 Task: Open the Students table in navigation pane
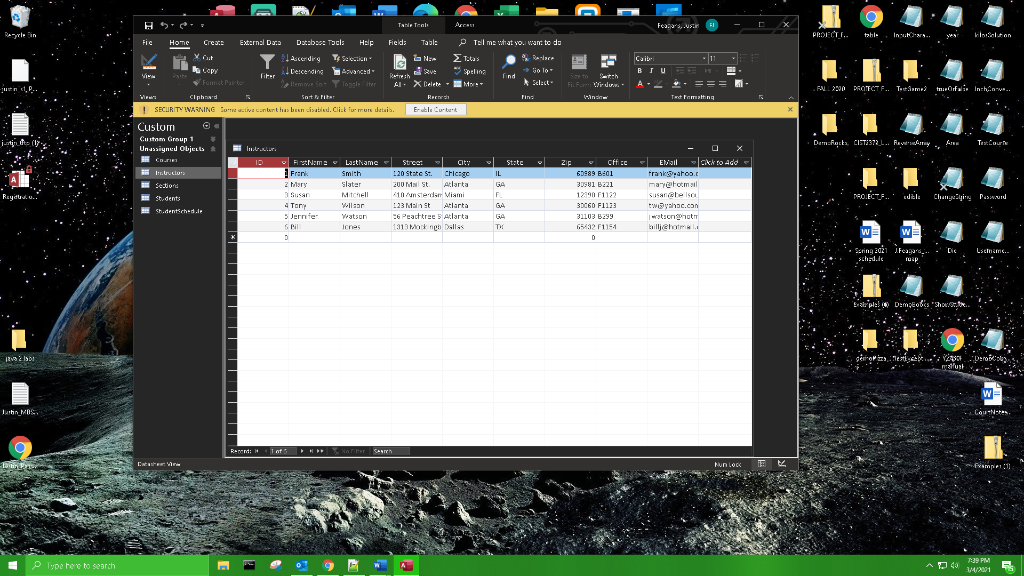click(x=167, y=198)
